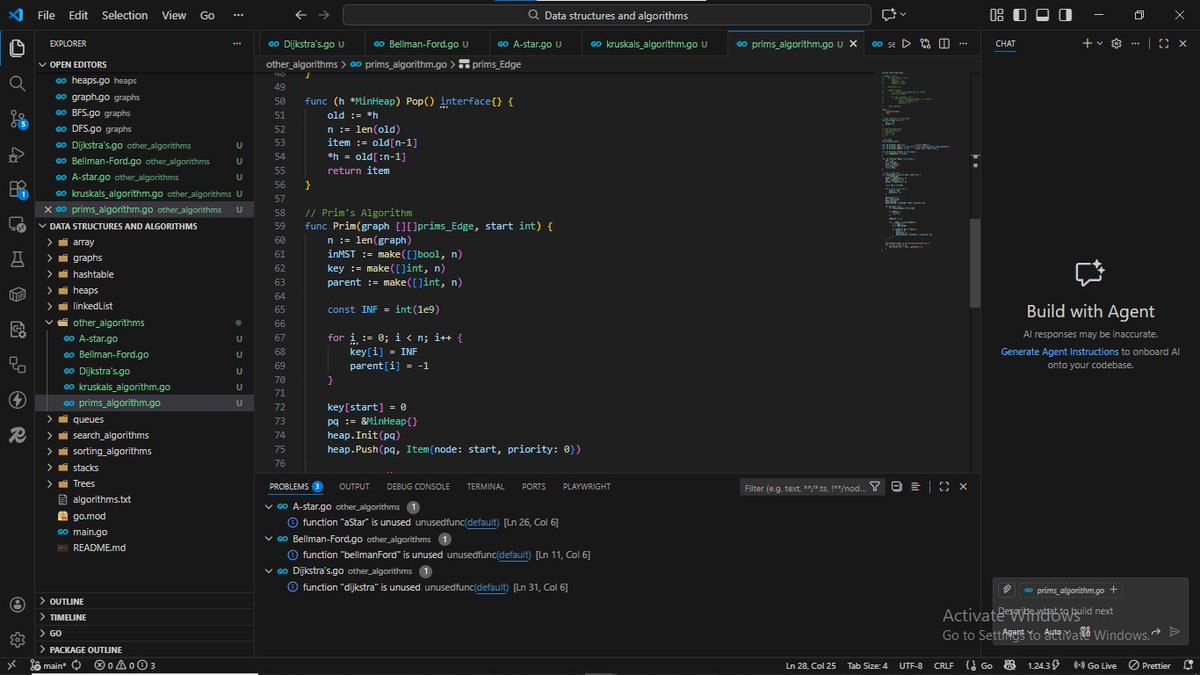Image resolution: width=1200 pixels, height=675 pixels.
Task: Click Generate Agent Instructions link
Action: [1059, 352]
